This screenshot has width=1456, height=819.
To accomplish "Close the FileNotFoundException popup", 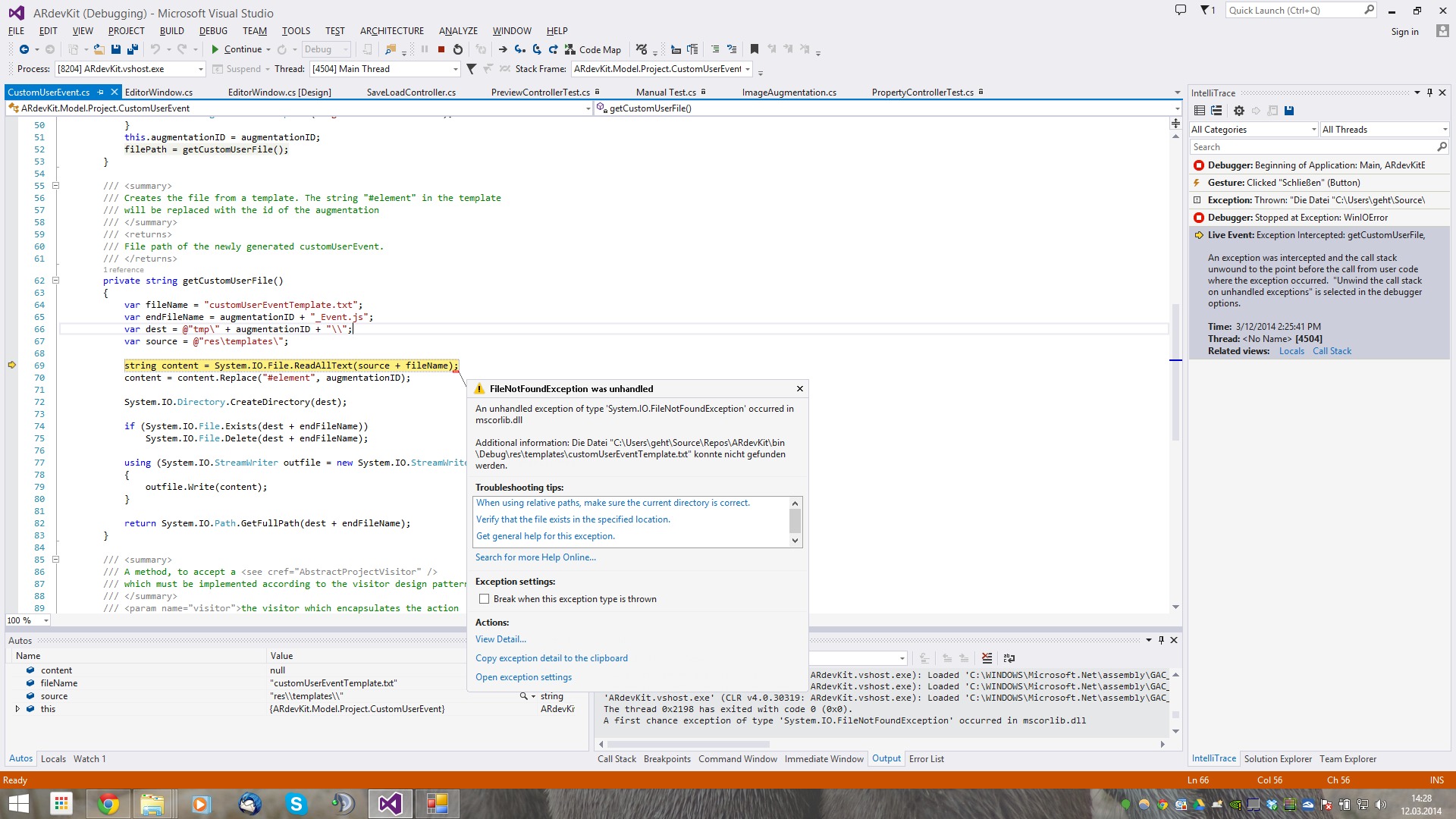I will [799, 389].
